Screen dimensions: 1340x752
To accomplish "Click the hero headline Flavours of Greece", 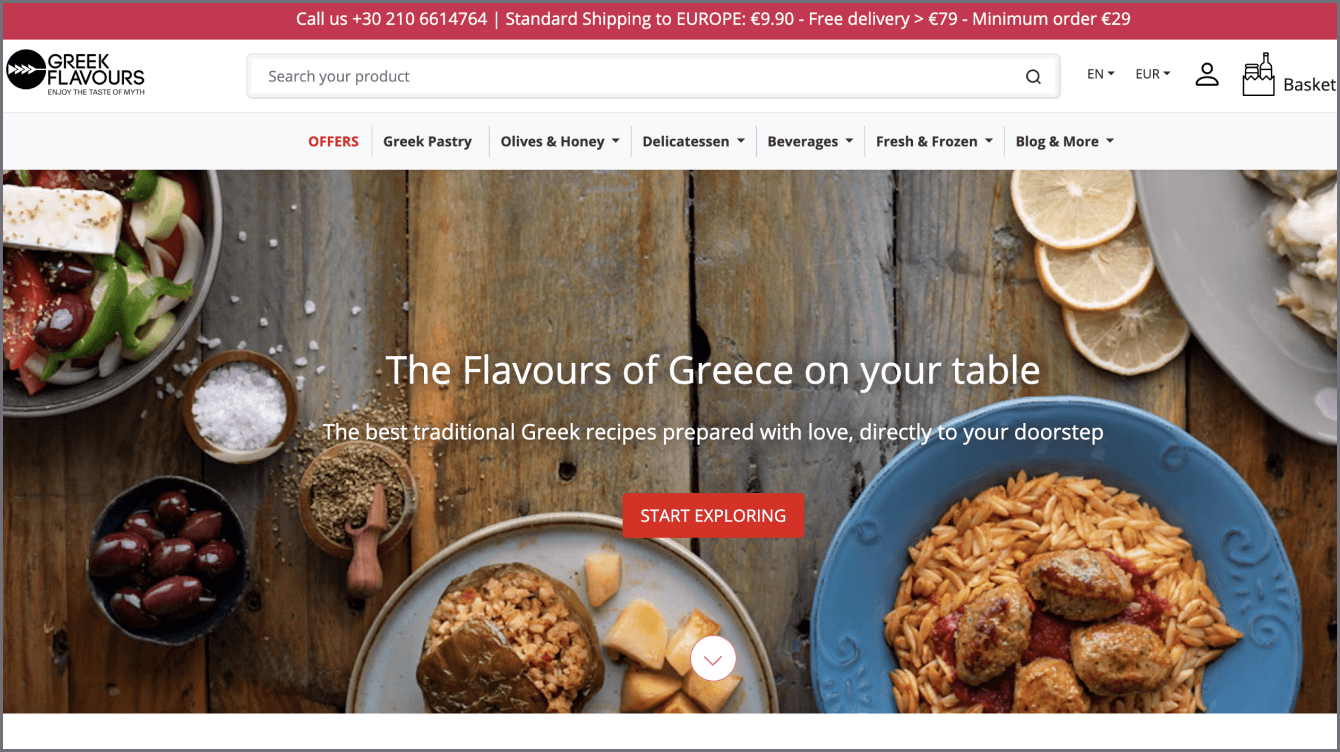I will coord(713,370).
